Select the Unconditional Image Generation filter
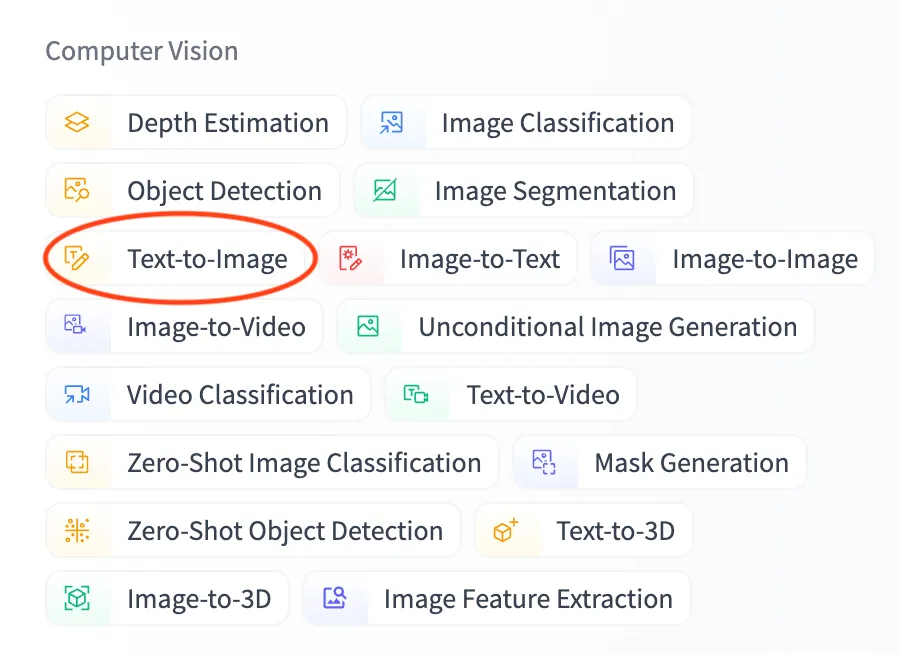The width and height of the screenshot is (900, 654). (607, 327)
